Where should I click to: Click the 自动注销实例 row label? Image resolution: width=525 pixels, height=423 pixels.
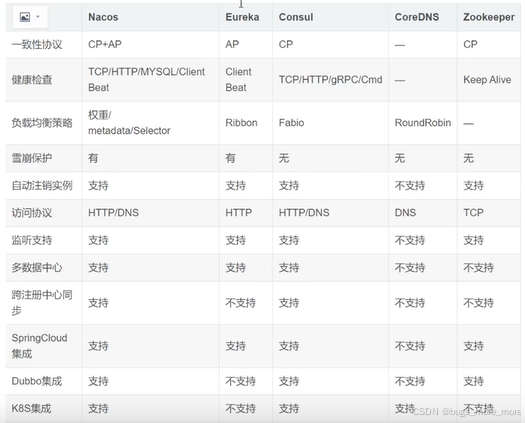[42, 186]
